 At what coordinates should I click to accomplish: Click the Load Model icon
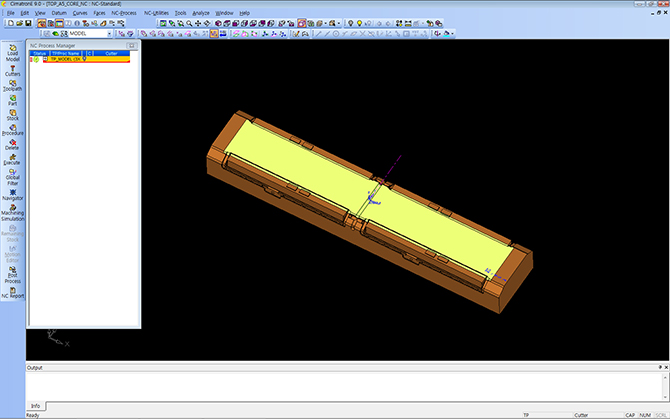tap(12, 50)
